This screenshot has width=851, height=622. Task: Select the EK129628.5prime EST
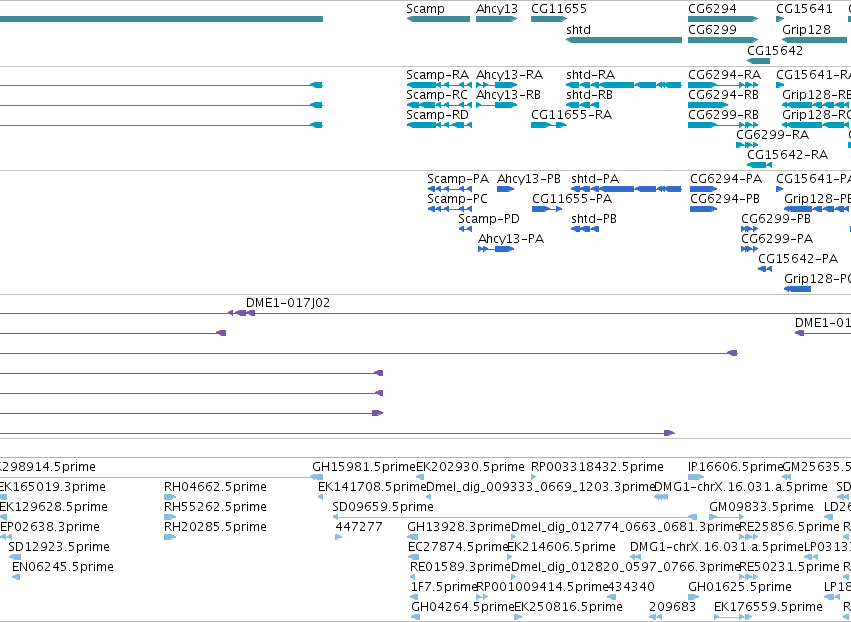click(x=3, y=517)
